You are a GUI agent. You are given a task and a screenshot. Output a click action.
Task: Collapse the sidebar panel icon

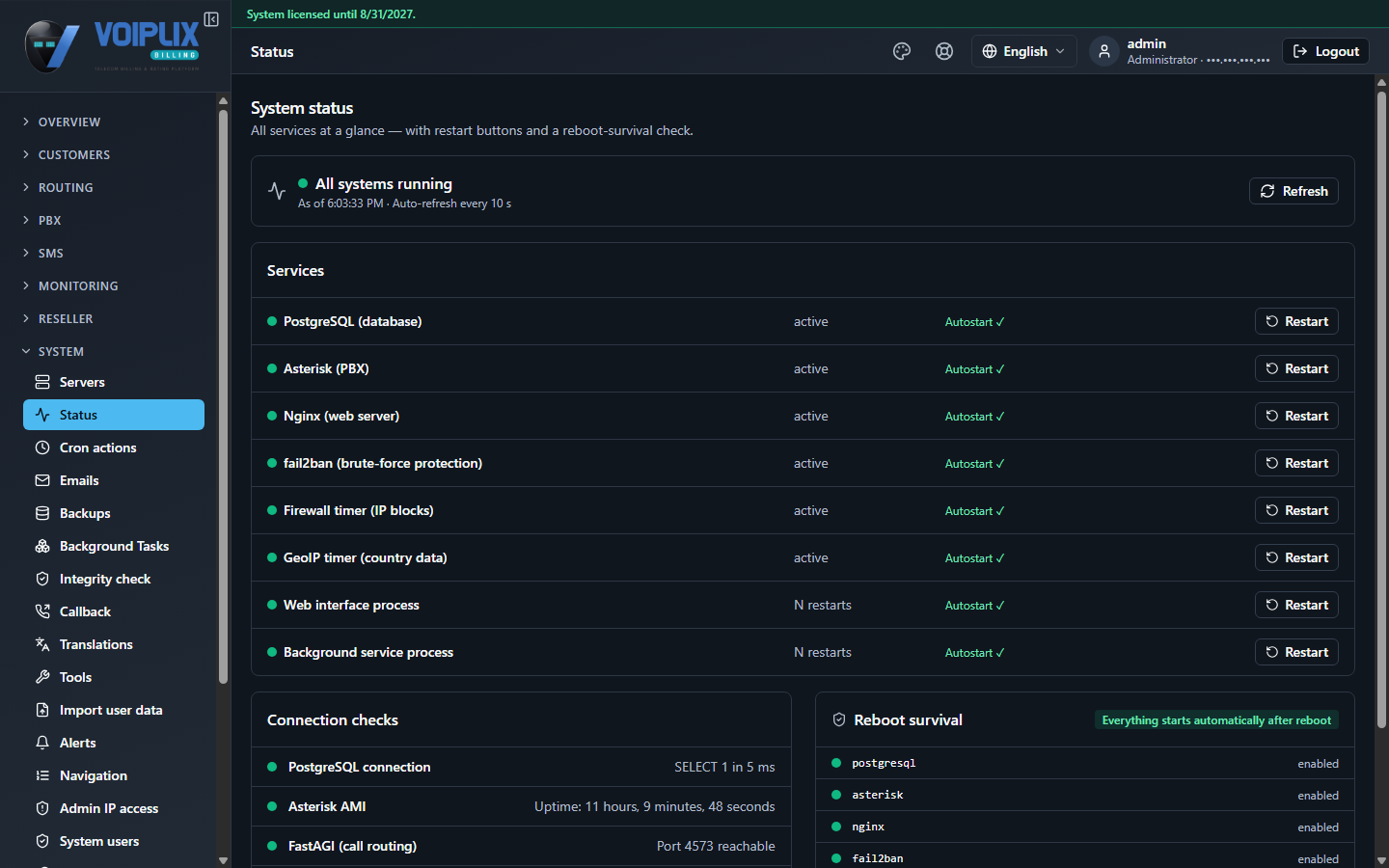(211, 19)
